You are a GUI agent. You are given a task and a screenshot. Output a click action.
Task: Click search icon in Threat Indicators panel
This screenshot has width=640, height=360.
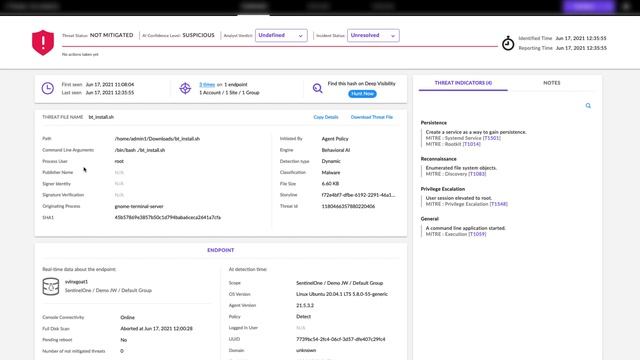588,106
